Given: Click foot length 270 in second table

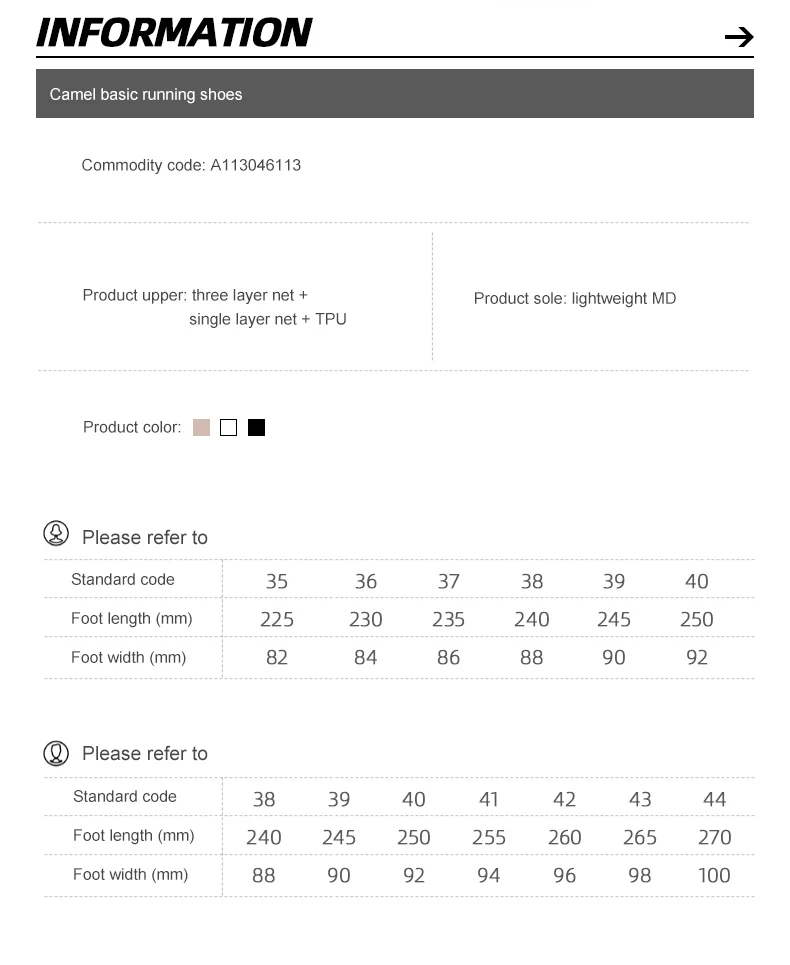Looking at the screenshot, I should pyautogui.click(x=714, y=837).
